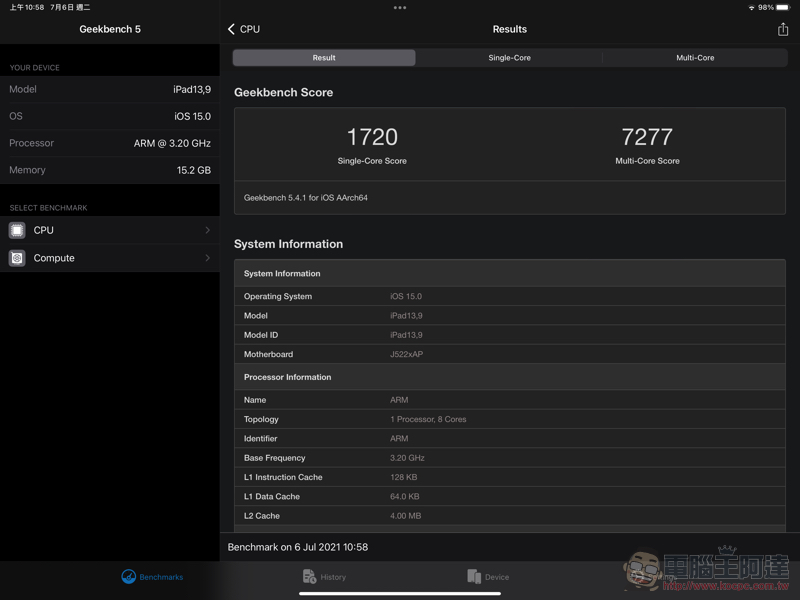Tap the History document icon
This screenshot has height=600, width=800.
309,577
